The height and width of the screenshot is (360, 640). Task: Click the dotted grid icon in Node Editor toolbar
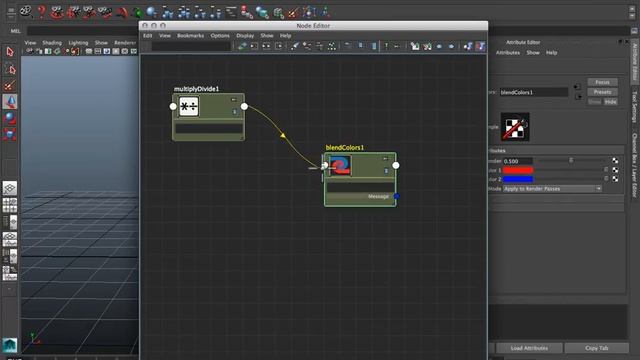click(x=332, y=46)
